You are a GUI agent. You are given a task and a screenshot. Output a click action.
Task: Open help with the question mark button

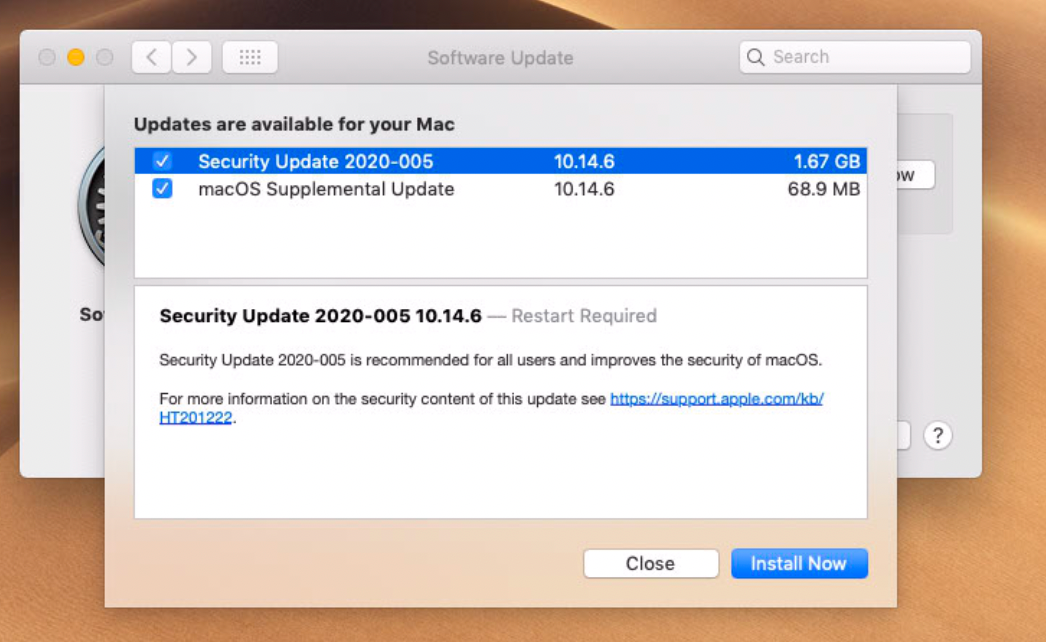pyautogui.click(x=937, y=436)
